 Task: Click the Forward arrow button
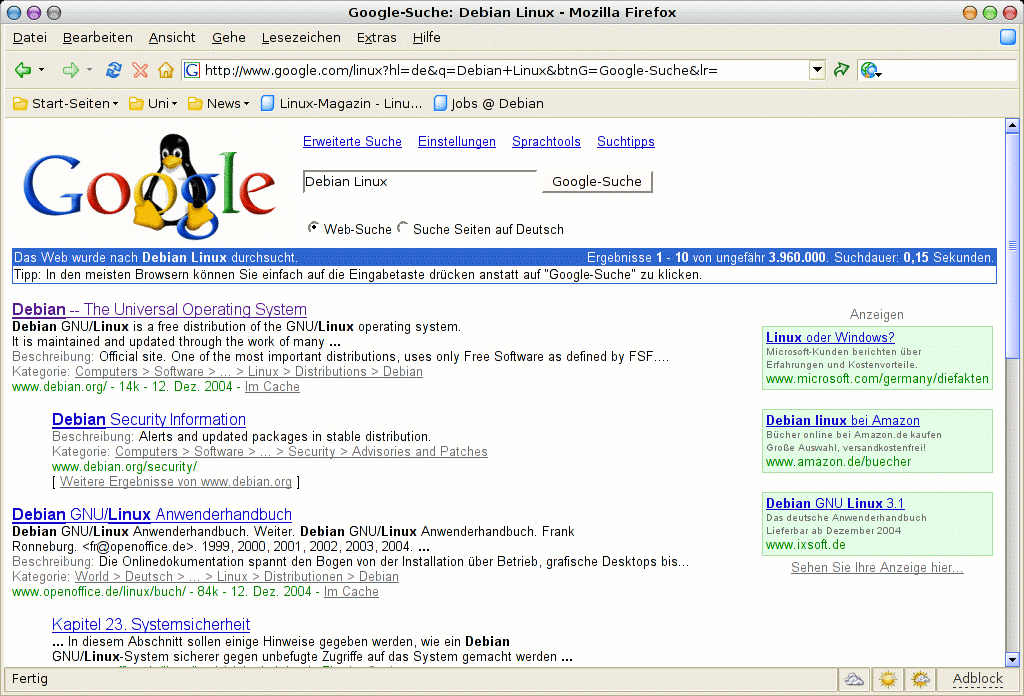(70, 70)
